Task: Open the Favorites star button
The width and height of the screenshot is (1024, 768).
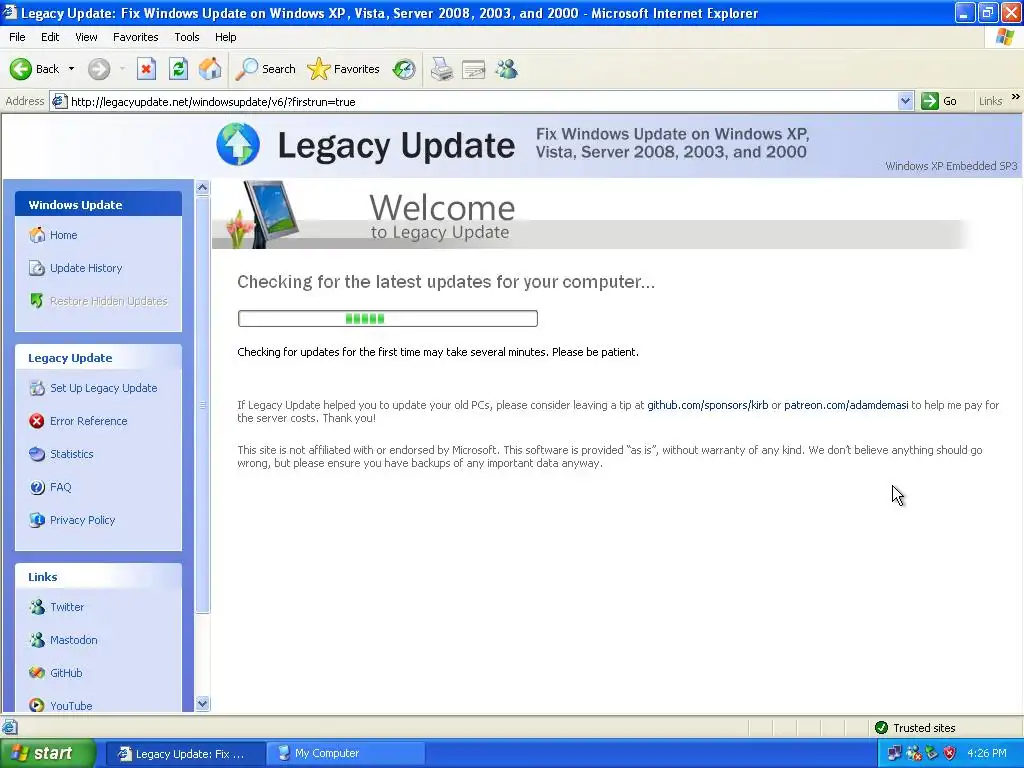Action: point(344,69)
